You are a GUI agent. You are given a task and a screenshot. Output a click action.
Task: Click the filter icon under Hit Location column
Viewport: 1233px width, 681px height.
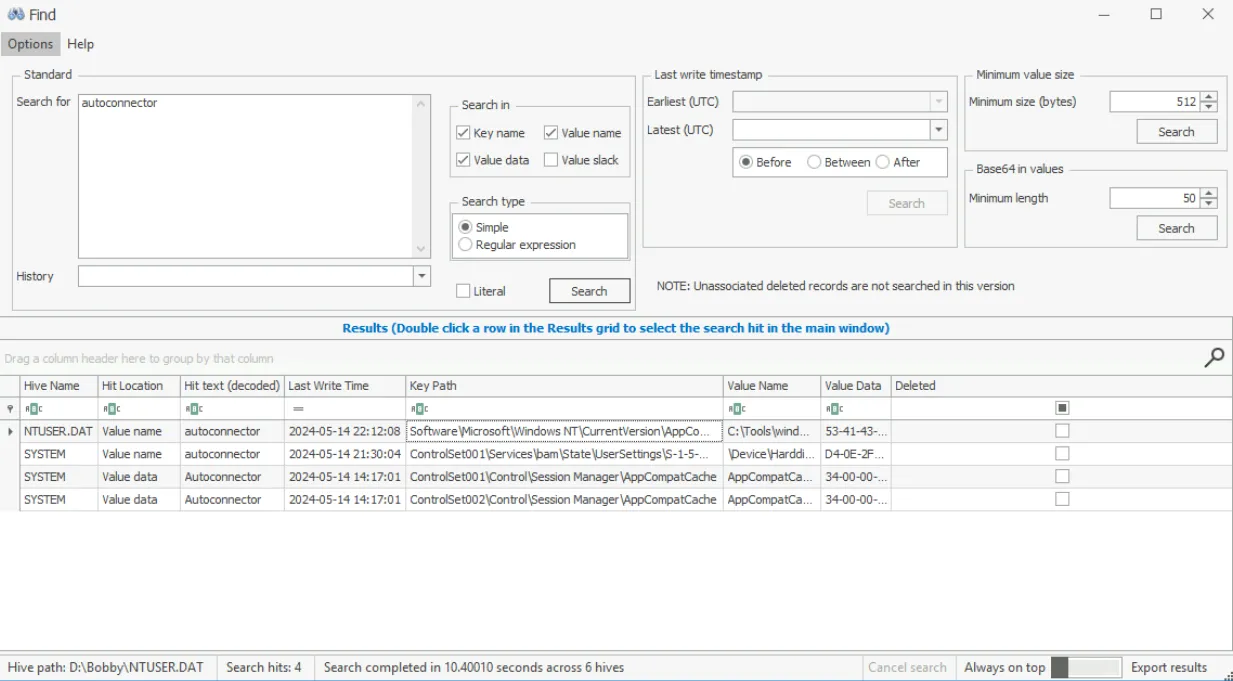[x=111, y=409]
